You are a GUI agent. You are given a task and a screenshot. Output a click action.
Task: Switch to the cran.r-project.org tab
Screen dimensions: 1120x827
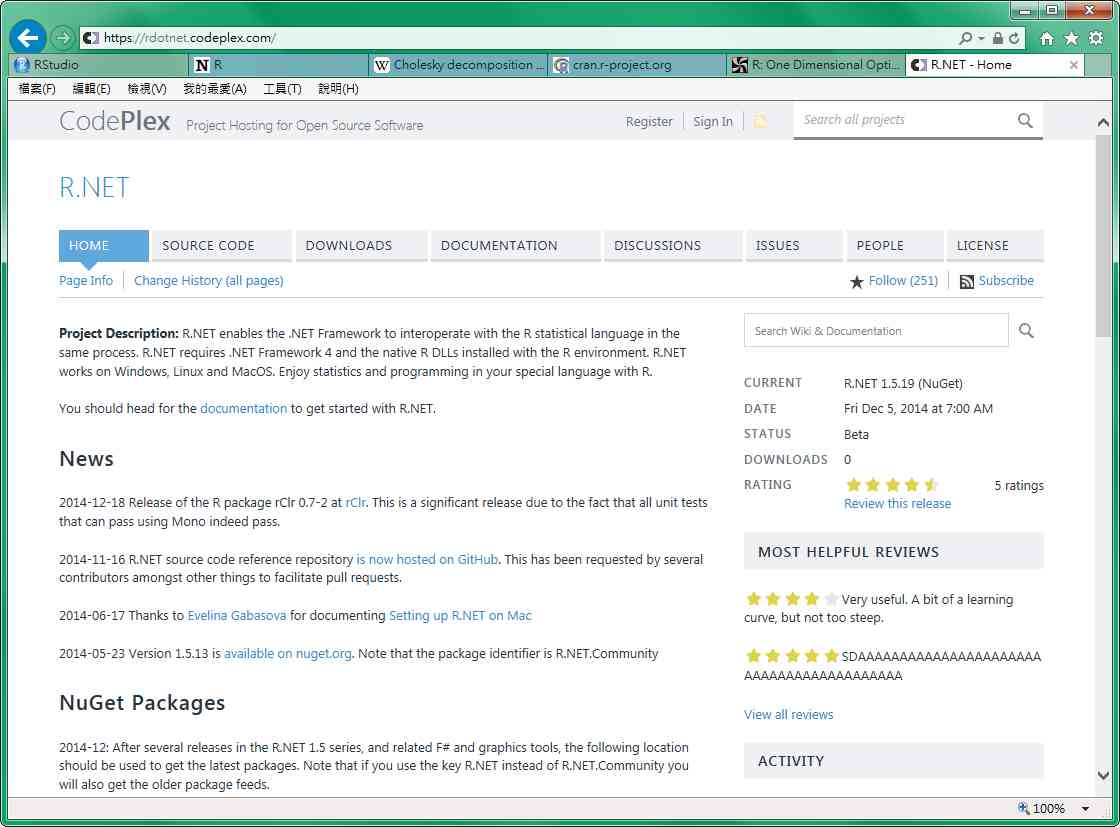click(x=637, y=65)
